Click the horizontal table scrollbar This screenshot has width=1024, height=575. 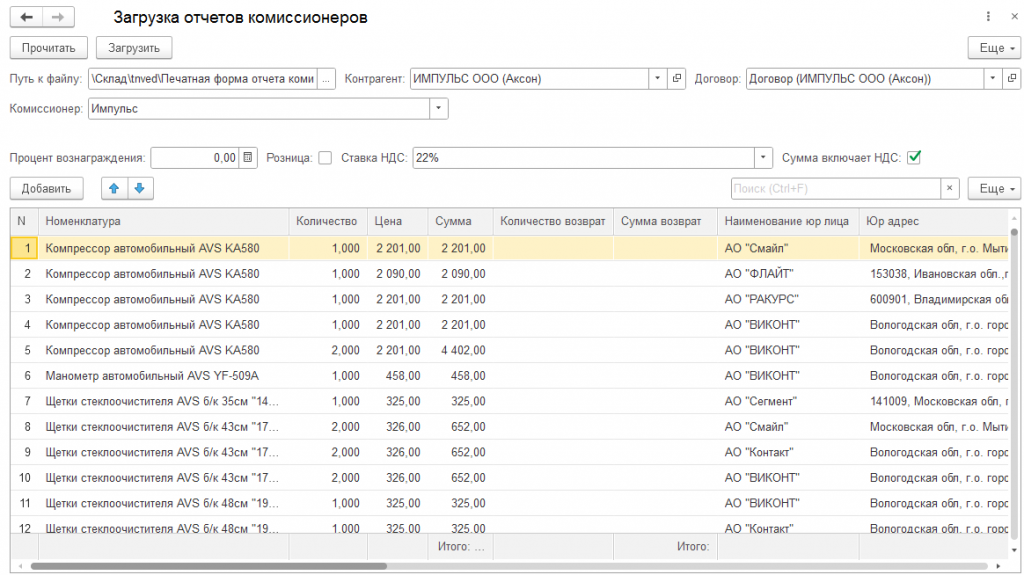[x=209, y=566]
